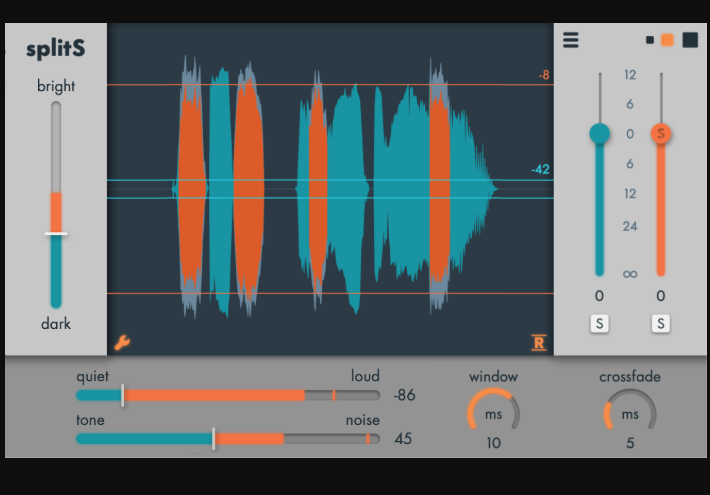Open settings with the wrench icon
The width and height of the screenshot is (710, 495).
coord(122,343)
